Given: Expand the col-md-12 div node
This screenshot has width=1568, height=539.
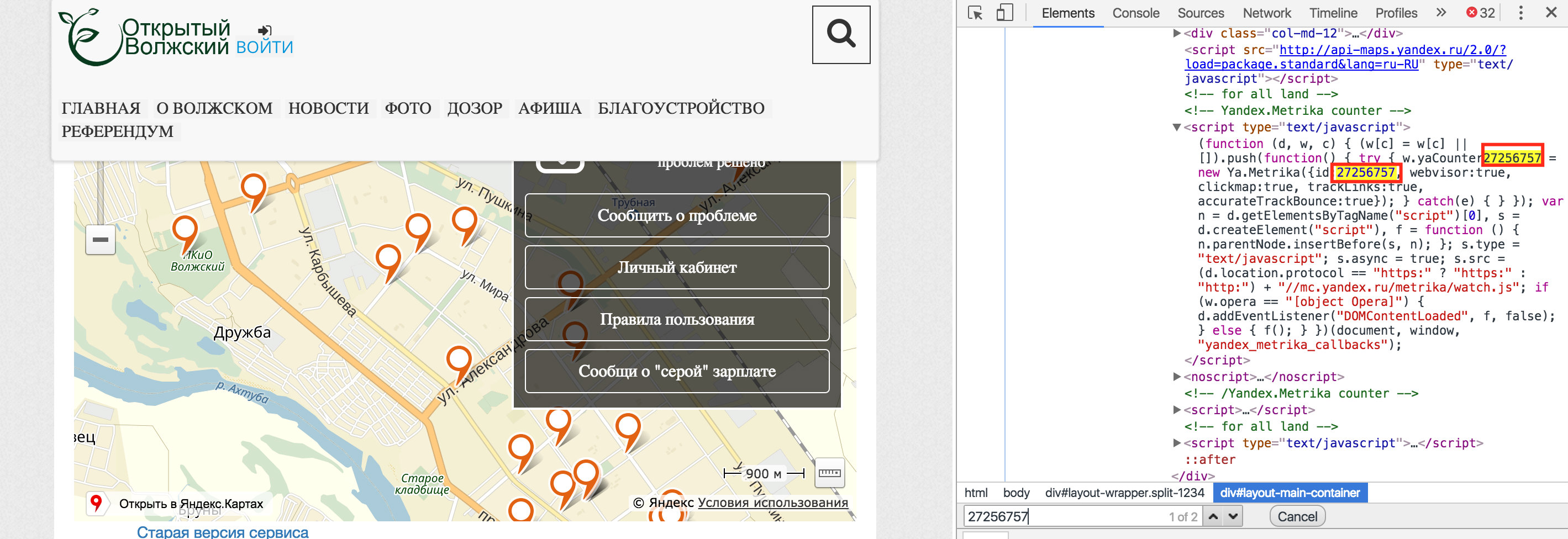Looking at the screenshot, I should [x=1177, y=34].
